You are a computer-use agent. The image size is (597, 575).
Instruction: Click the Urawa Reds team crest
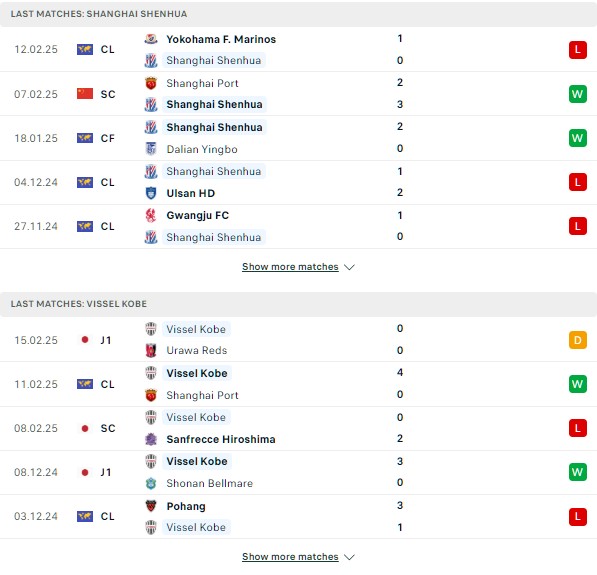151,350
